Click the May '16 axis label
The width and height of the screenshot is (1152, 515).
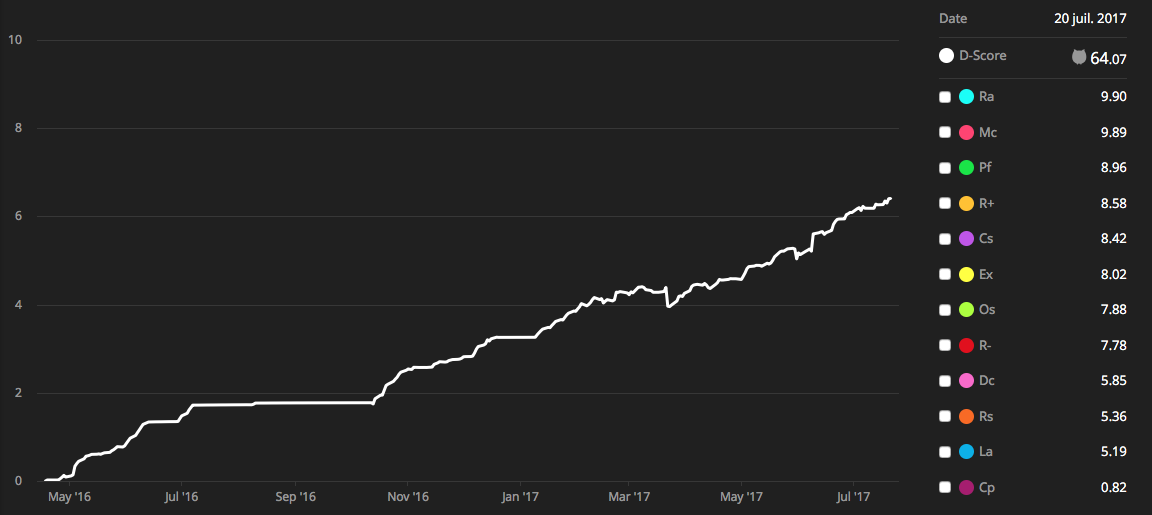69,497
